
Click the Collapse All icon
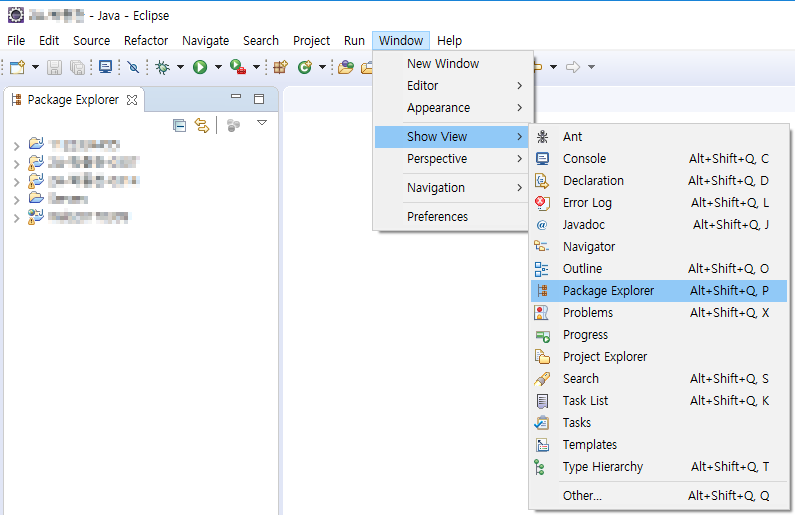point(179,125)
